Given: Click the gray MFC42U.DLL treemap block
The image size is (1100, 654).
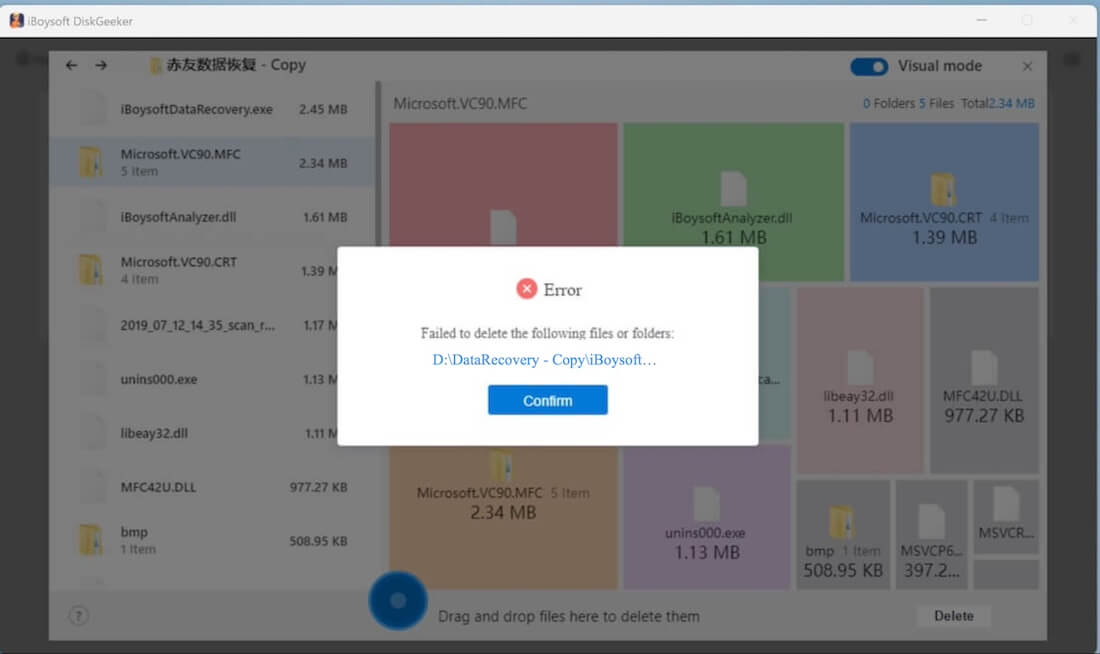Looking at the screenshot, I should 984,380.
